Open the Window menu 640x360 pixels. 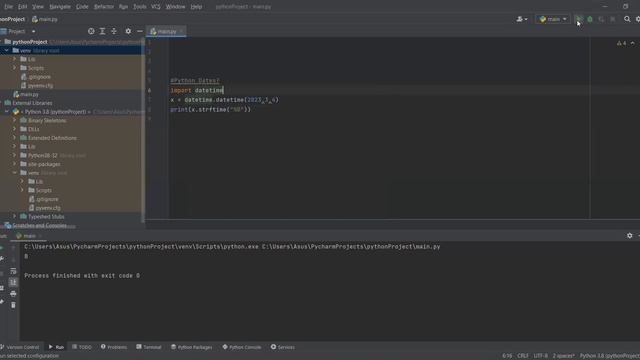pos(176,7)
